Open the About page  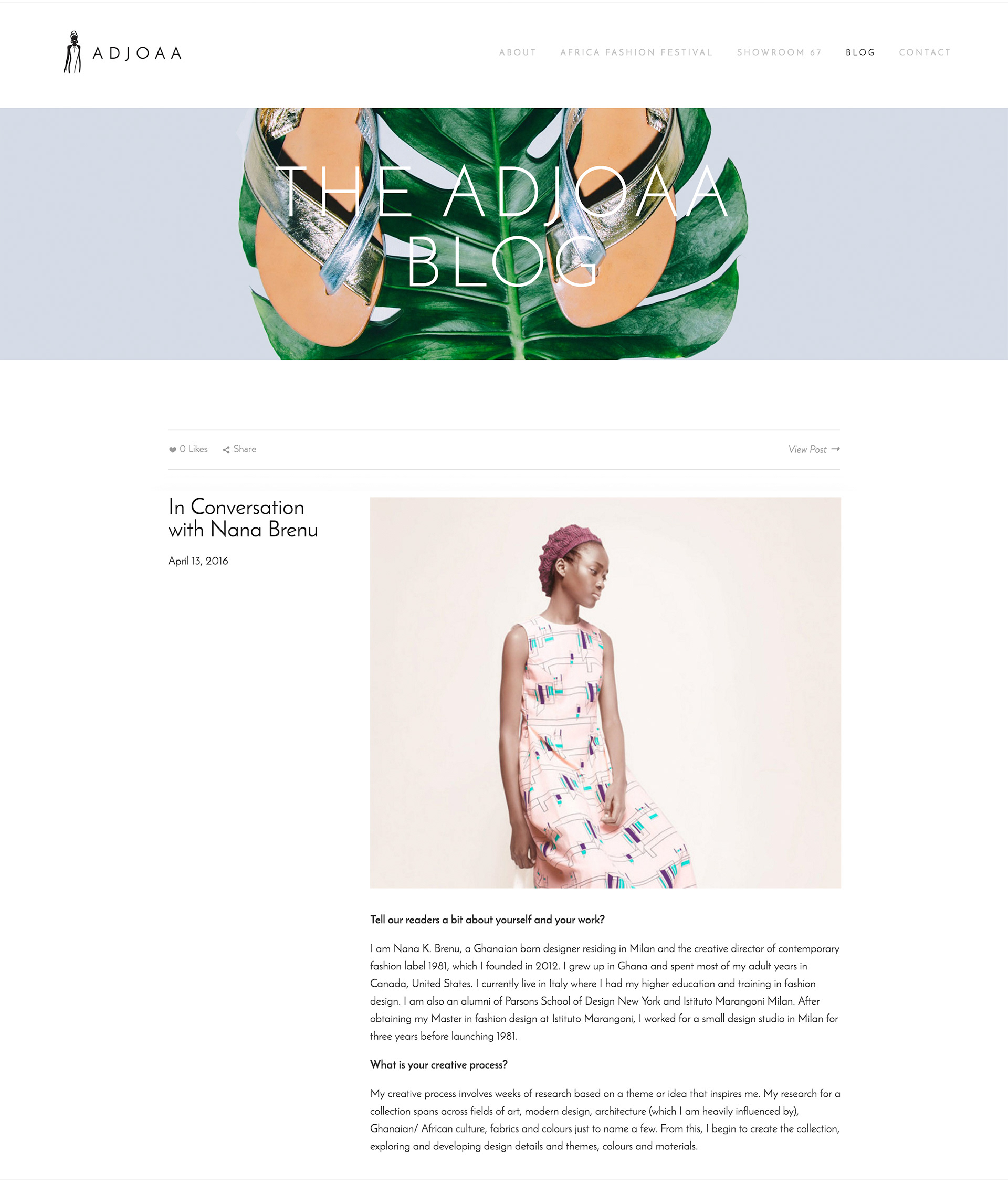(518, 52)
